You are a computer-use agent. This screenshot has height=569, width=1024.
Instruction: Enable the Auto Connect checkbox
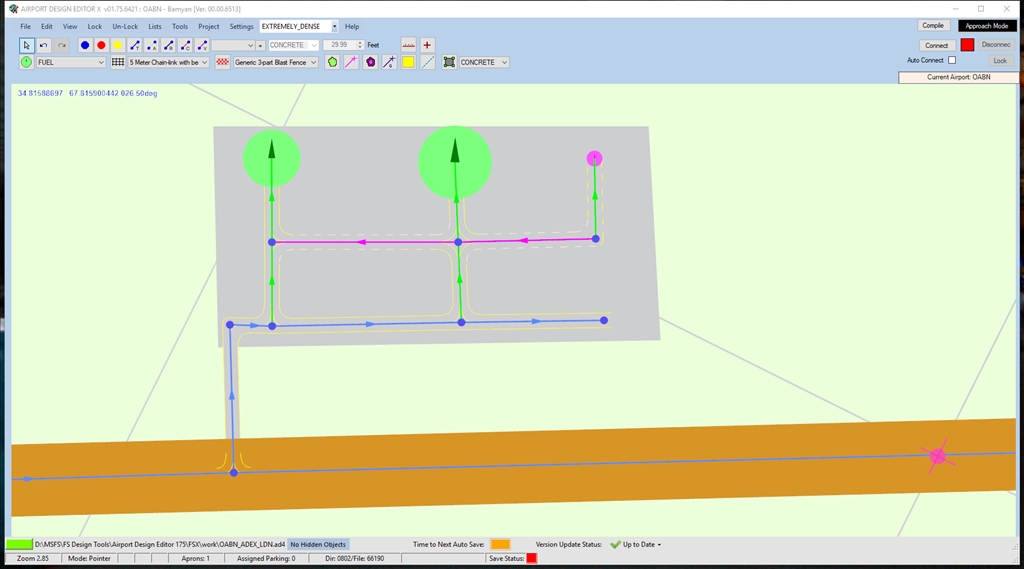952,60
